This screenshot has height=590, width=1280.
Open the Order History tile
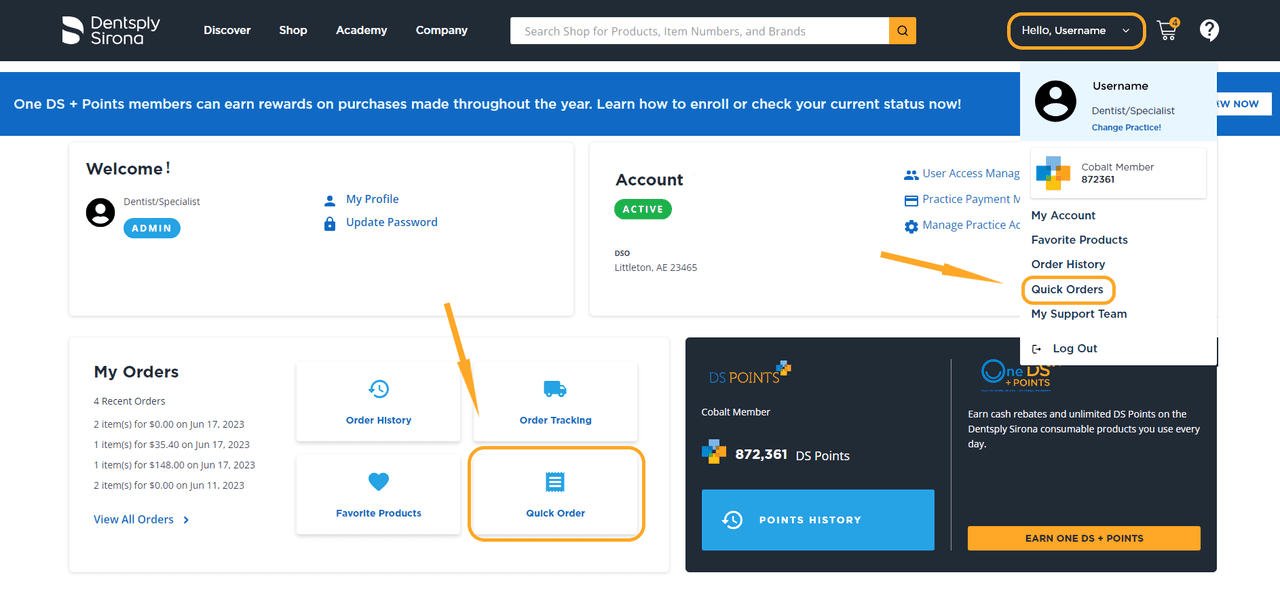378,401
